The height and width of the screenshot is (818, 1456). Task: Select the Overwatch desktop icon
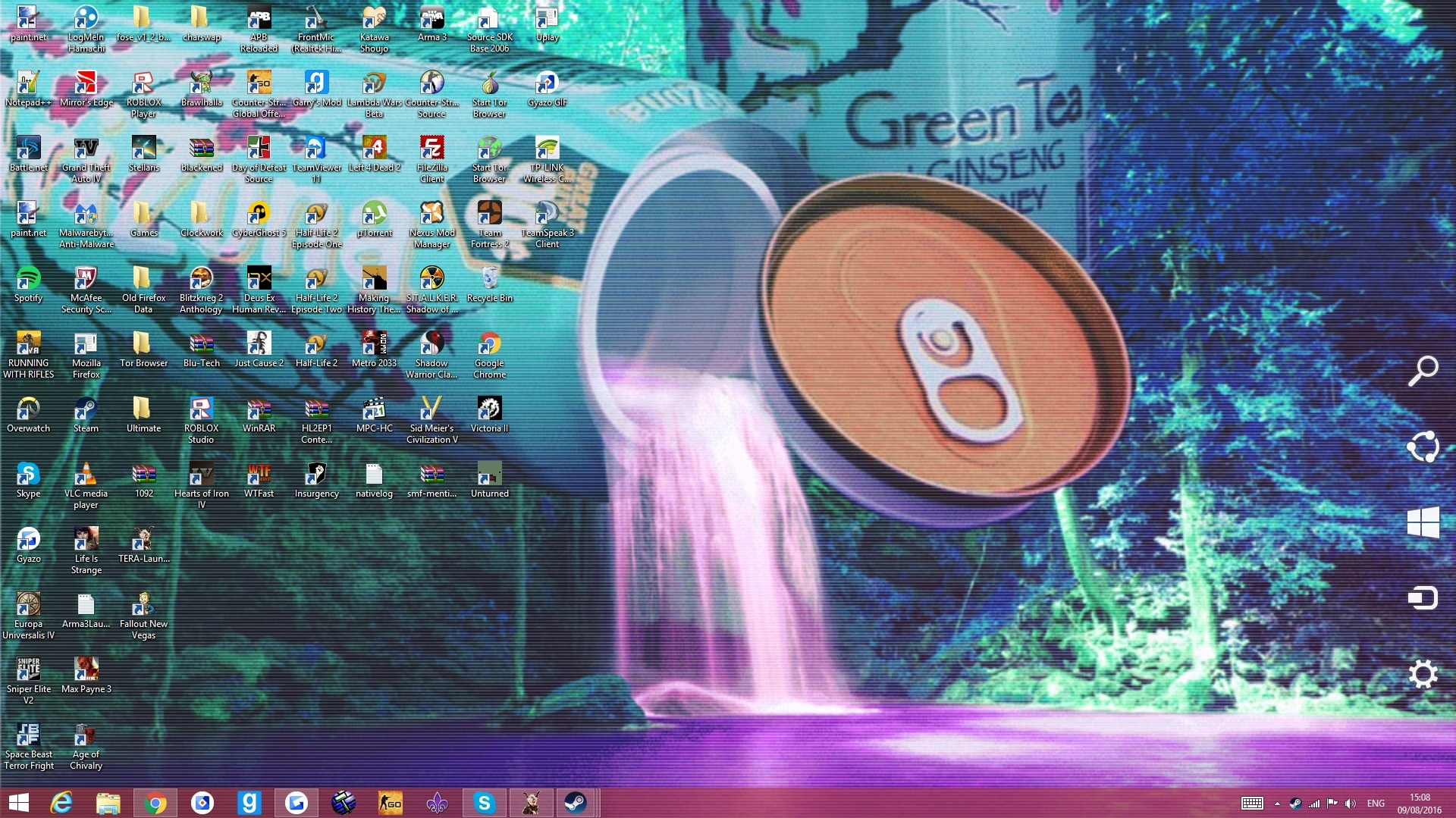click(29, 415)
